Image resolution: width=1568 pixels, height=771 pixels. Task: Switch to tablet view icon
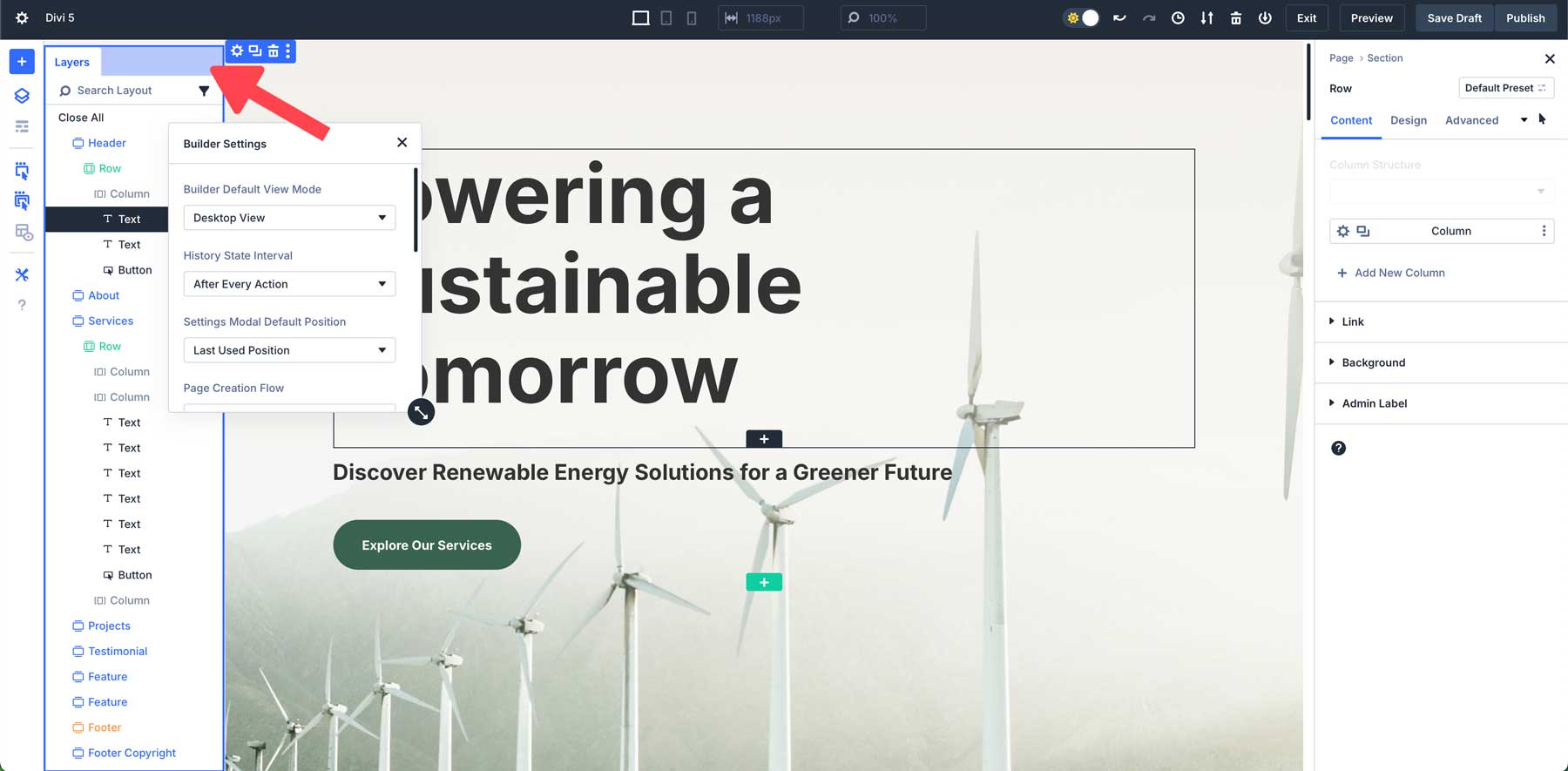(x=666, y=18)
